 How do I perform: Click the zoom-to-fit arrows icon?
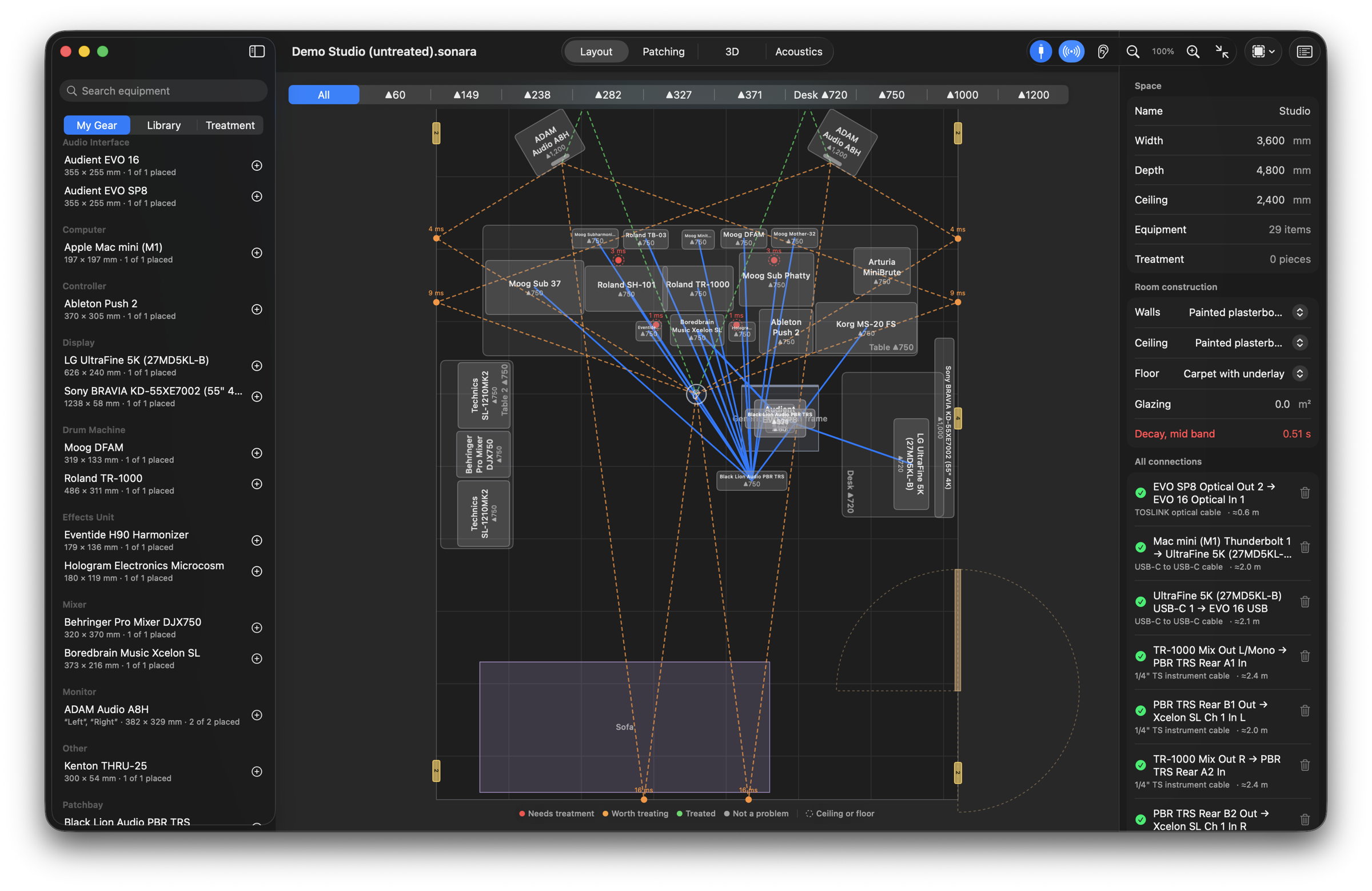pos(1222,52)
